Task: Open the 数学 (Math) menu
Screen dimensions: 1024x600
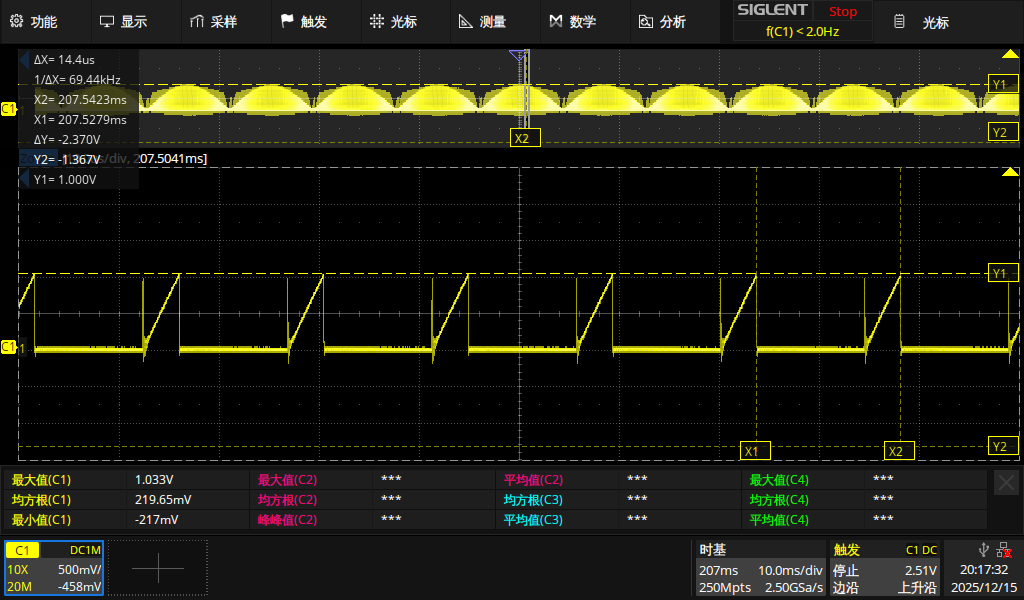Action: coord(573,22)
